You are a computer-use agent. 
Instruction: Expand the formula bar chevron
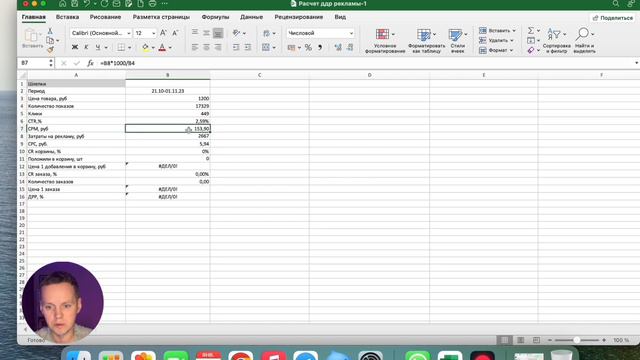[x=636, y=63]
